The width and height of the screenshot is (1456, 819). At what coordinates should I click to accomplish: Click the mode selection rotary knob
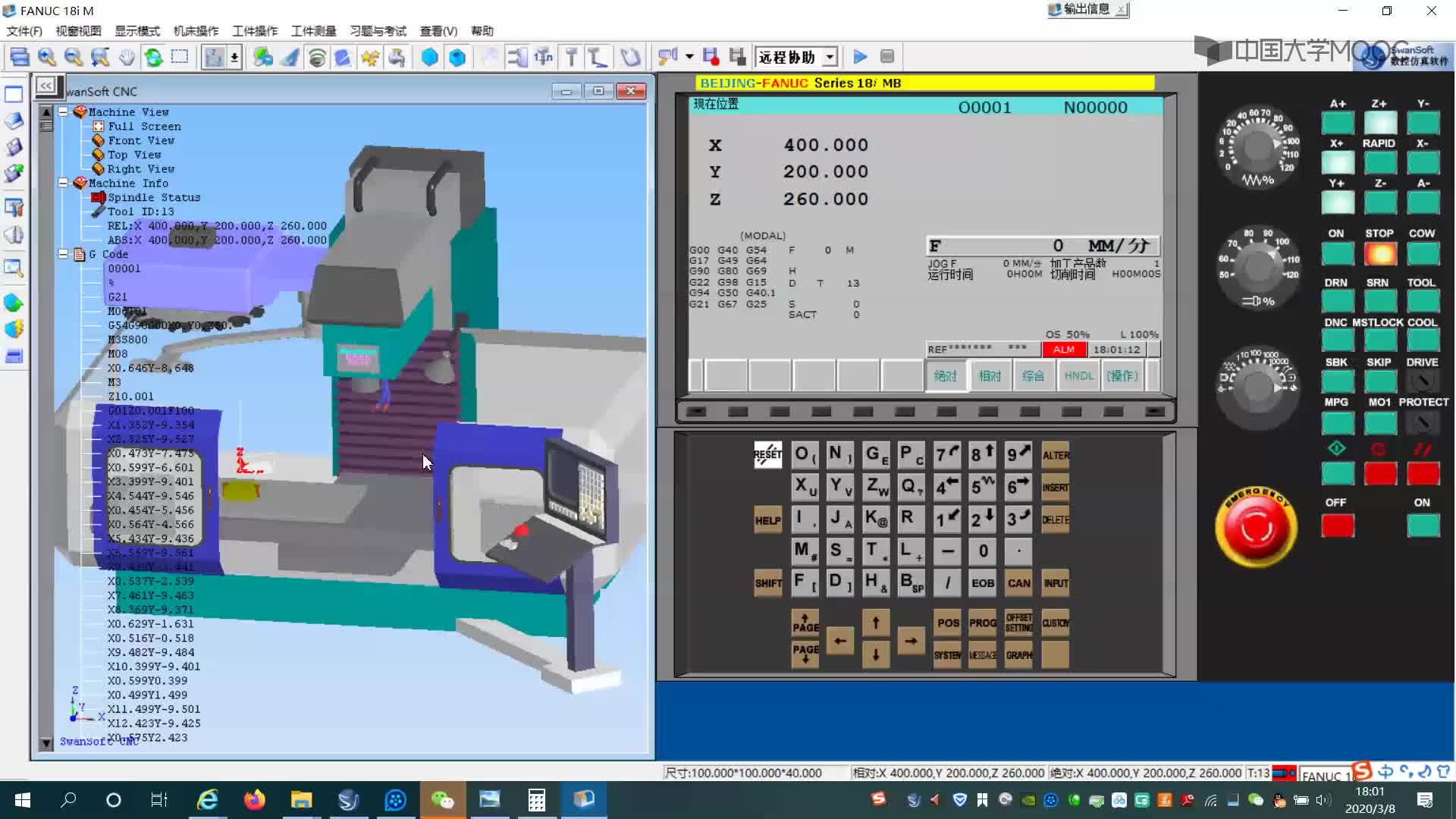point(1258,387)
